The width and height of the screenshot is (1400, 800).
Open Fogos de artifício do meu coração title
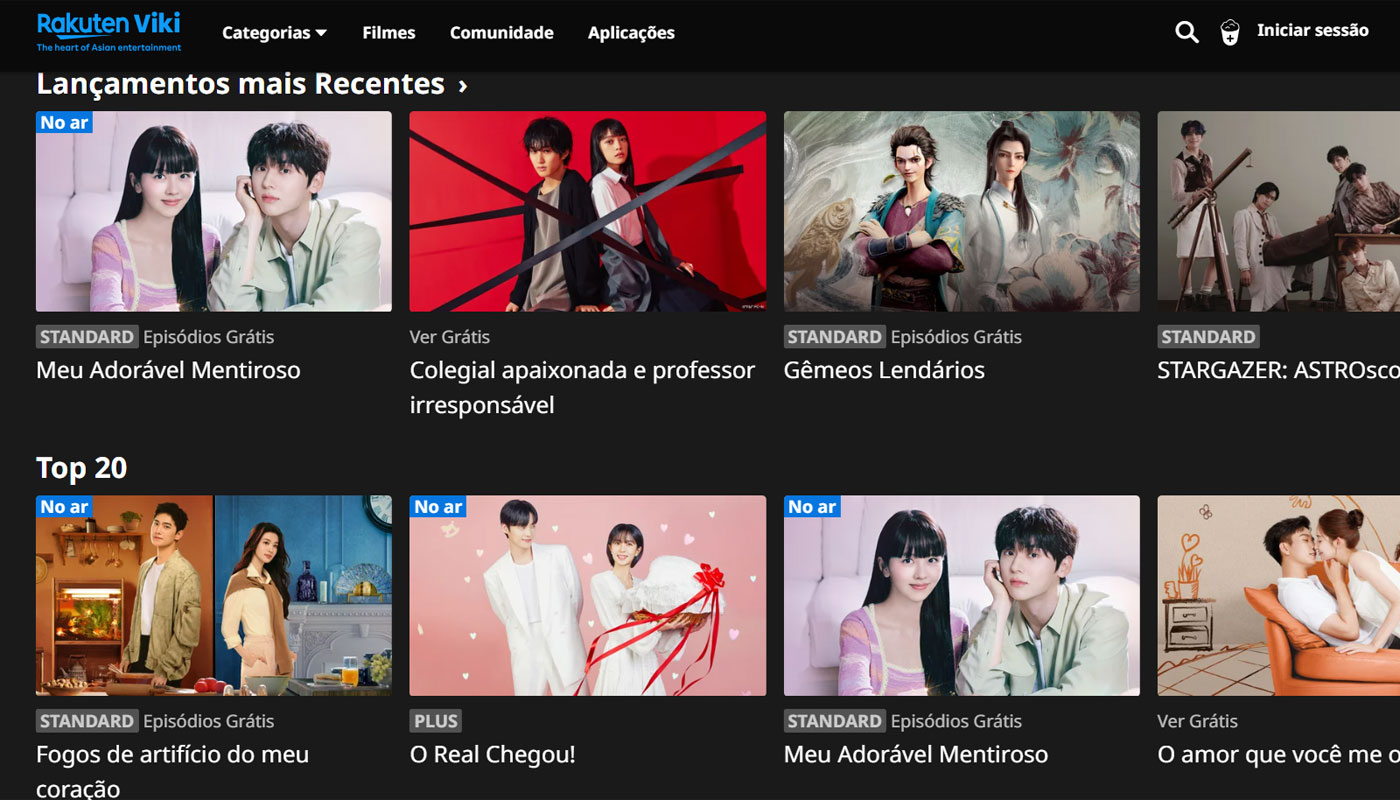tap(172, 770)
